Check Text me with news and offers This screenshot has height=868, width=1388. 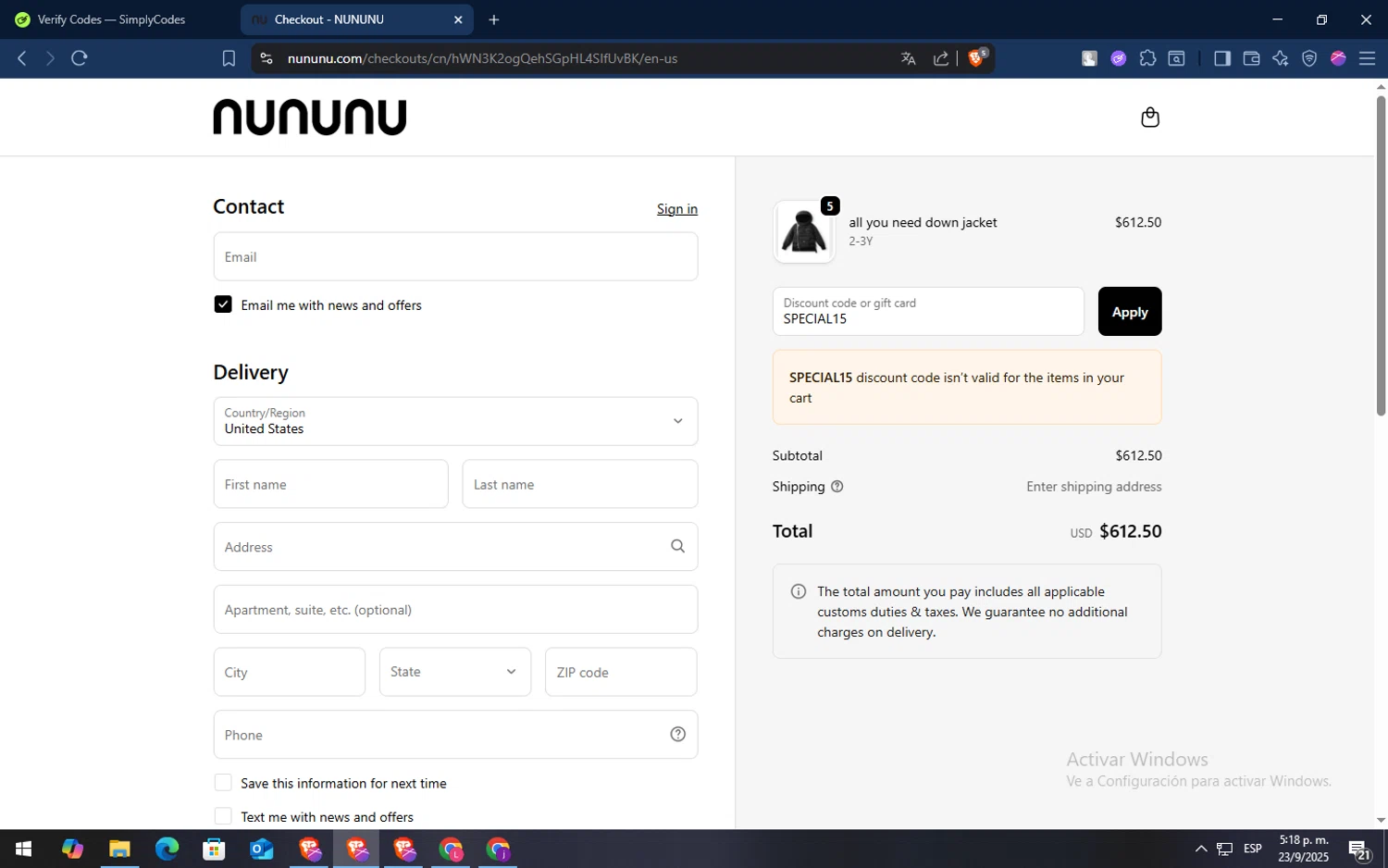(x=223, y=816)
